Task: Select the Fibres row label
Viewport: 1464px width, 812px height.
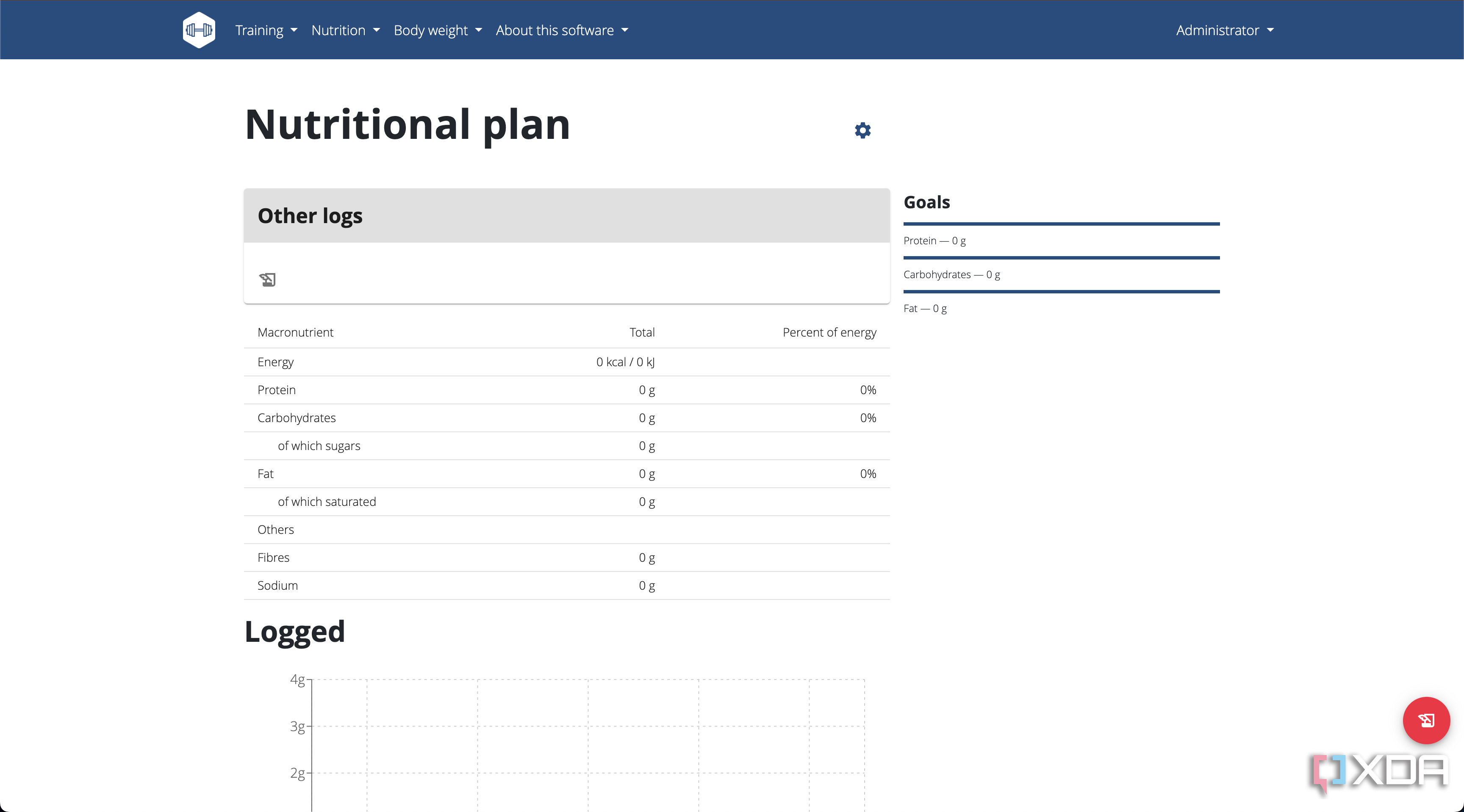Action: click(x=273, y=558)
